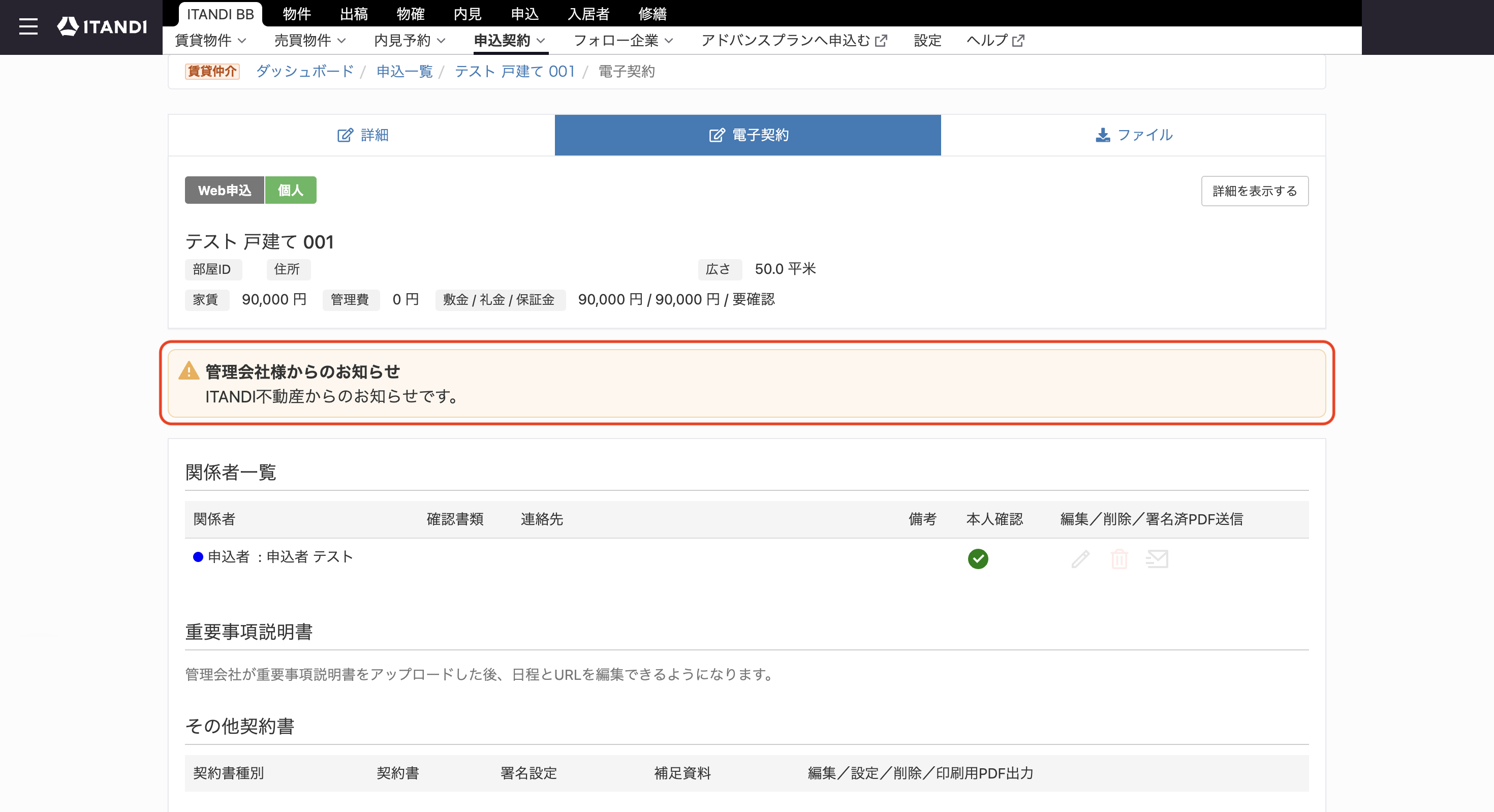
Task: Click the green 本人確認 checkmark icon
Action: (x=978, y=559)
